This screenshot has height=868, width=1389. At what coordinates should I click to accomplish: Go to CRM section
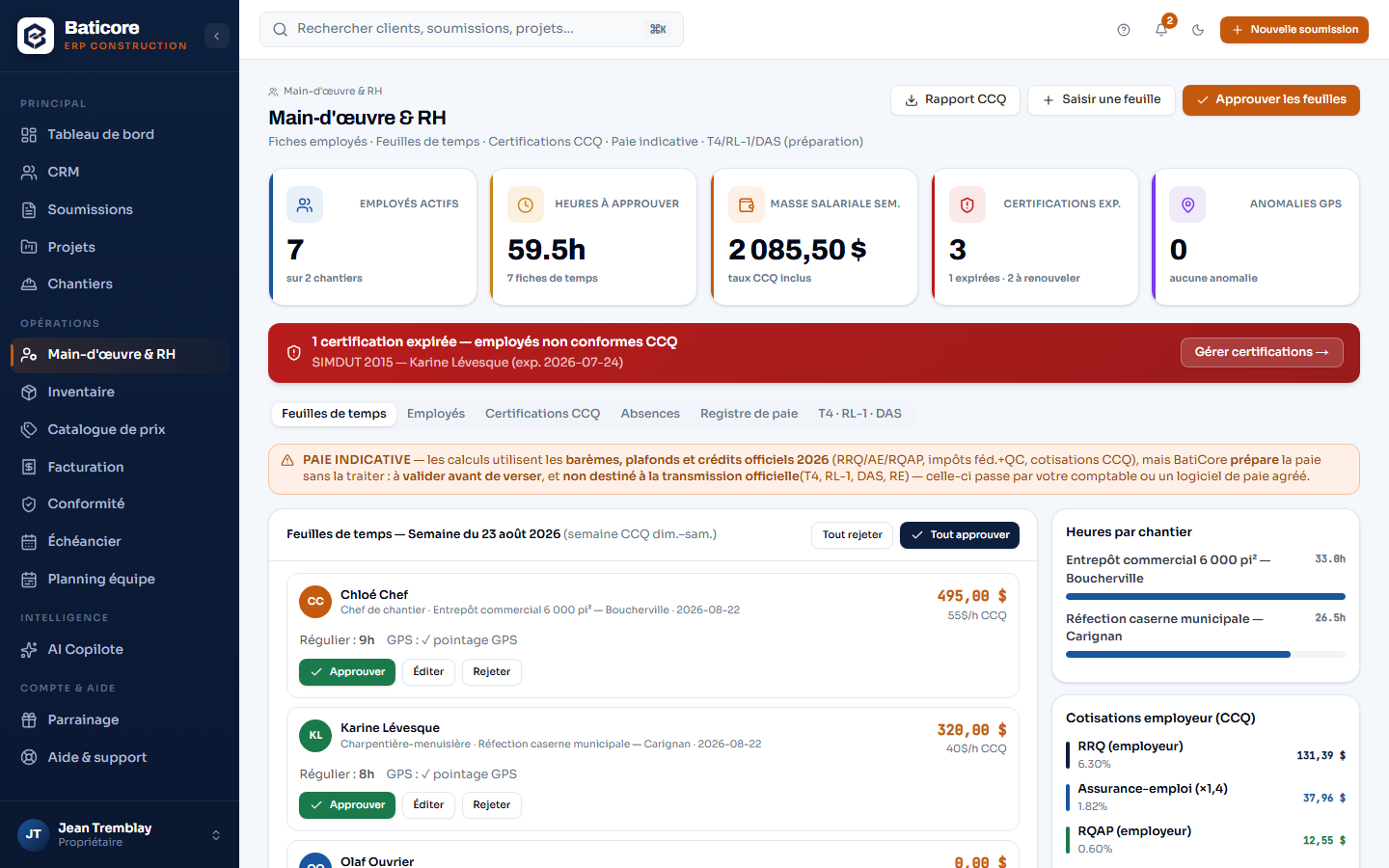[120, 172]
